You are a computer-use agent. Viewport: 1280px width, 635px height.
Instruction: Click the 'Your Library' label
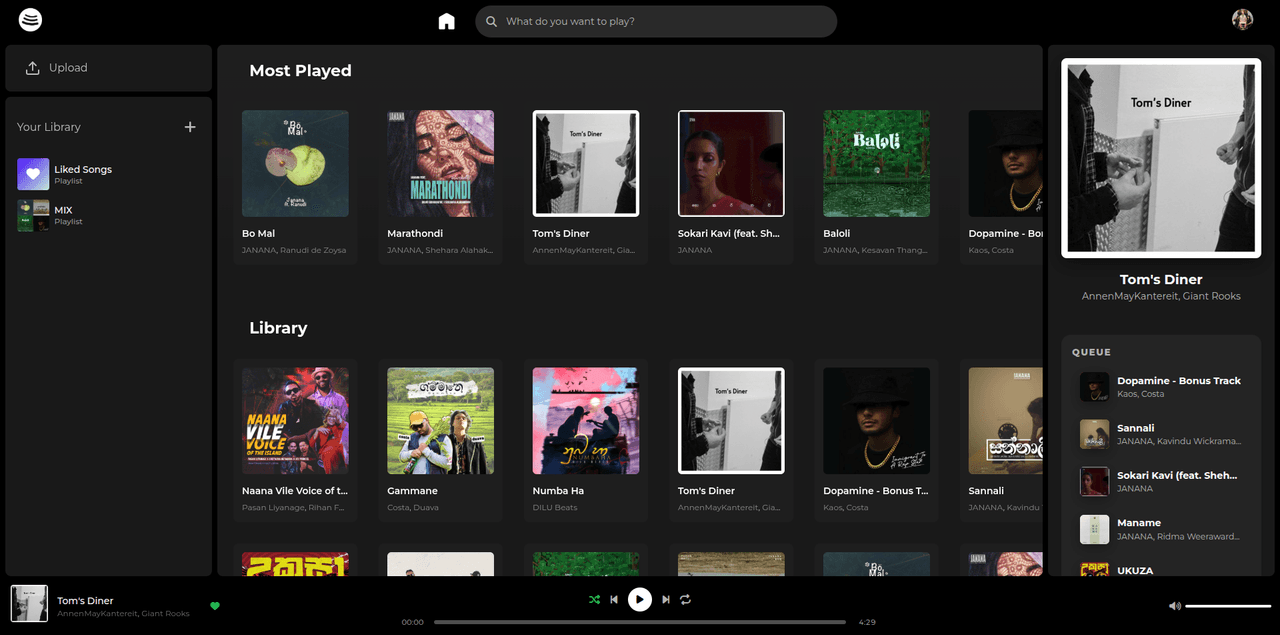(49, 127)
